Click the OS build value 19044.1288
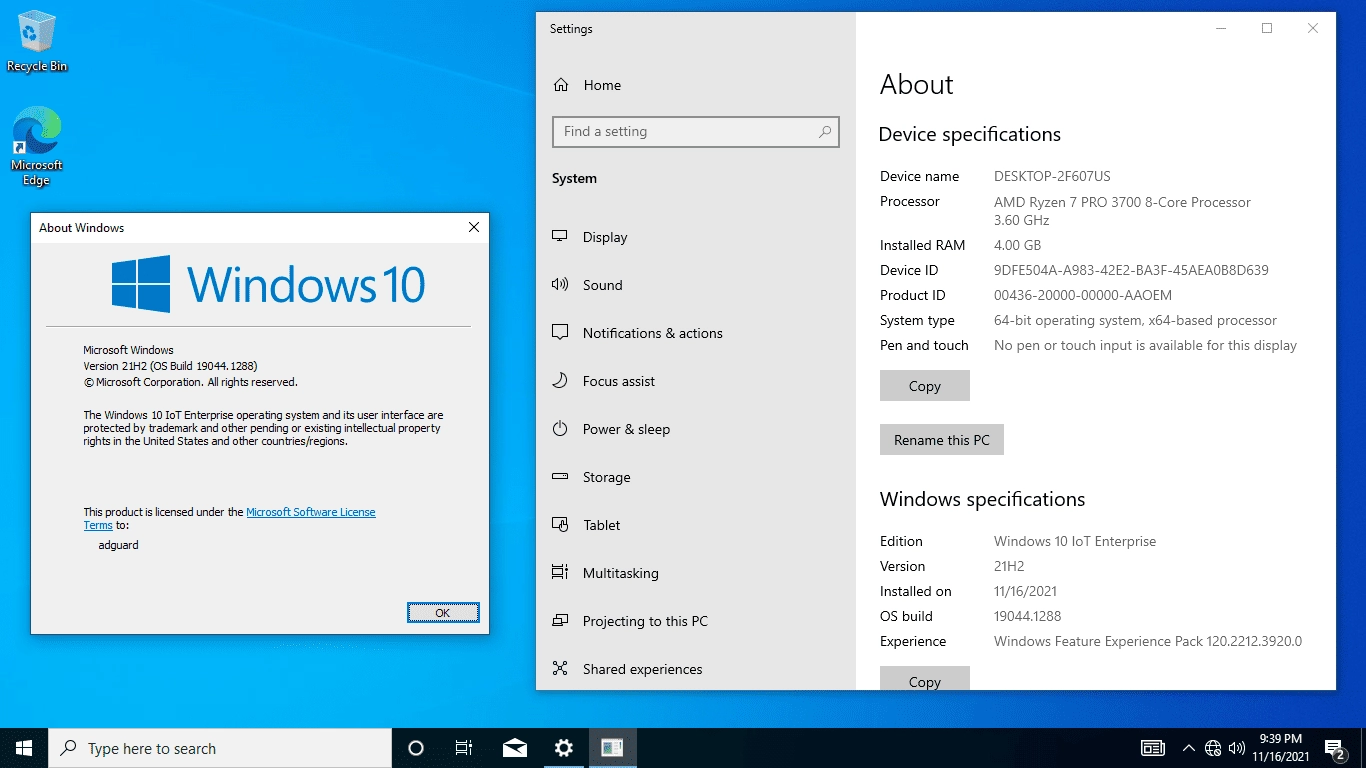 tap(1028, 616)
